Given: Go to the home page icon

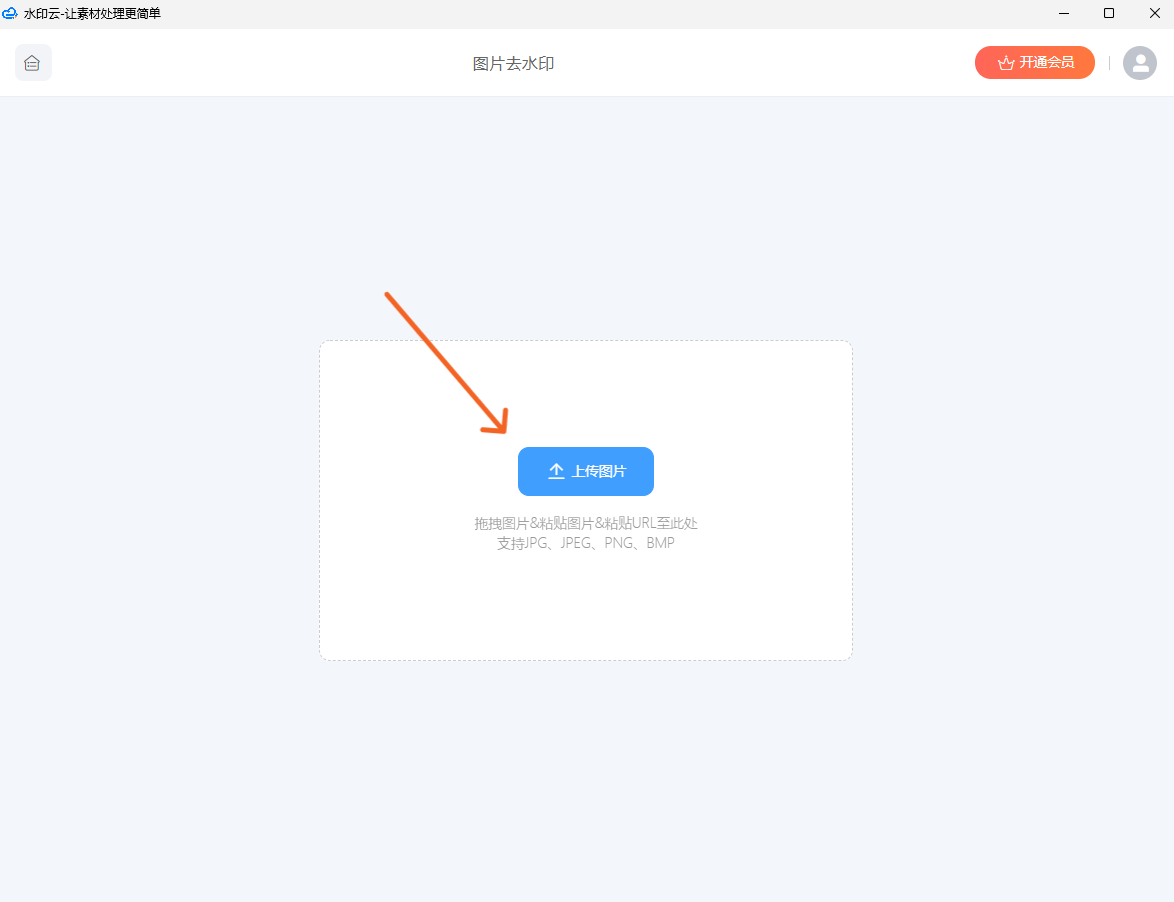Looking at the screenshot, I should pos(33,63).
